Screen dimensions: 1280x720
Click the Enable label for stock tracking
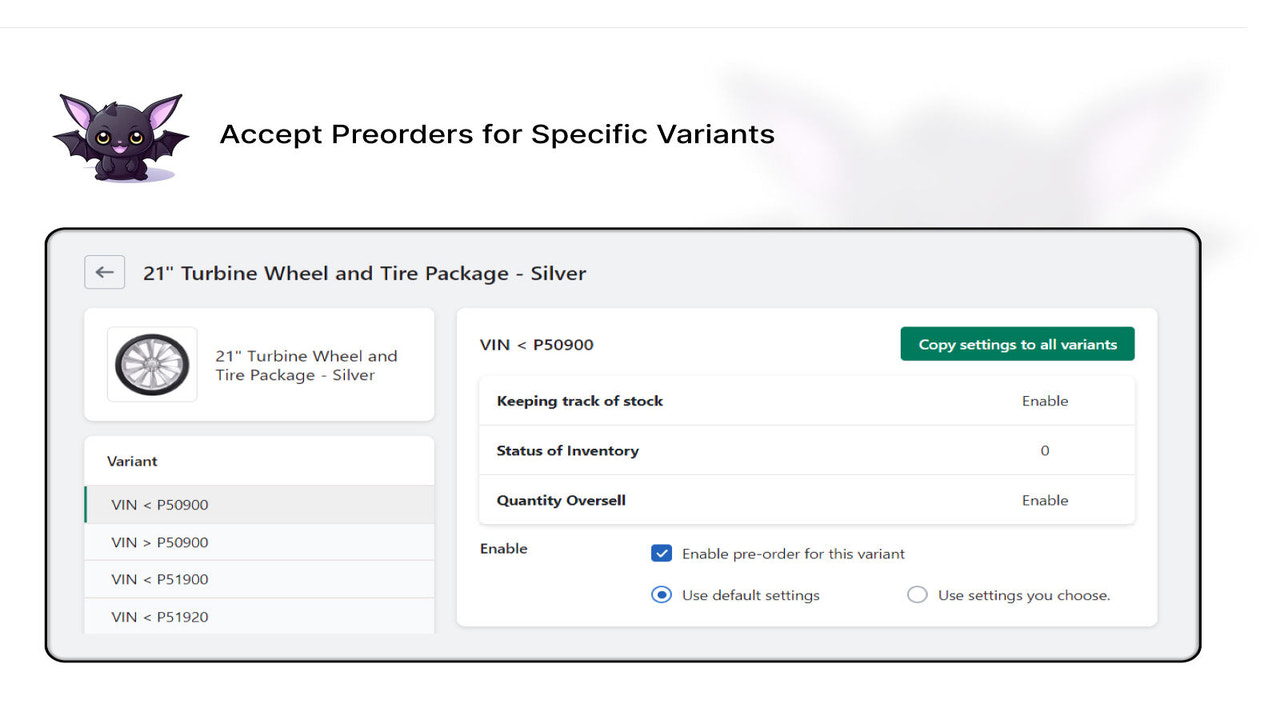1045,400
